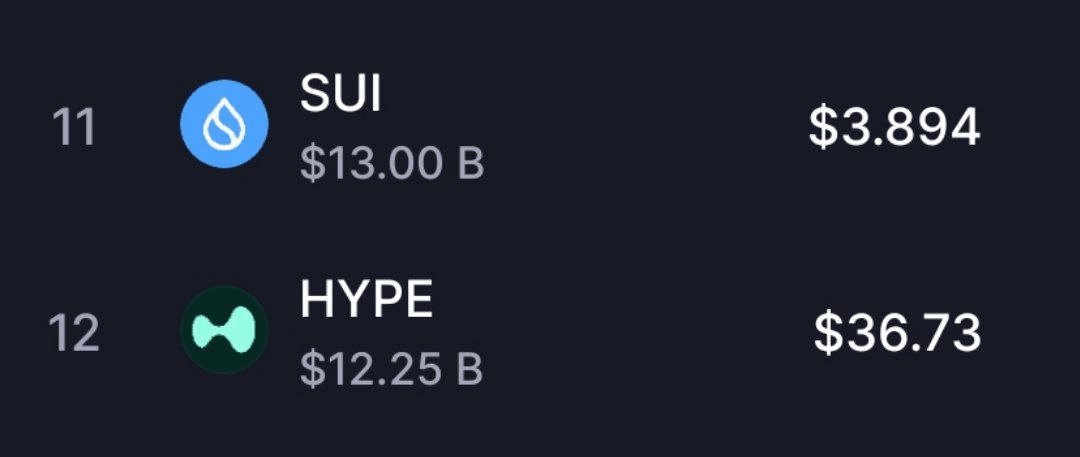Click the blue SUI droplet icon
Screen dimensions: 1080x457
click(x=224, y=124)
